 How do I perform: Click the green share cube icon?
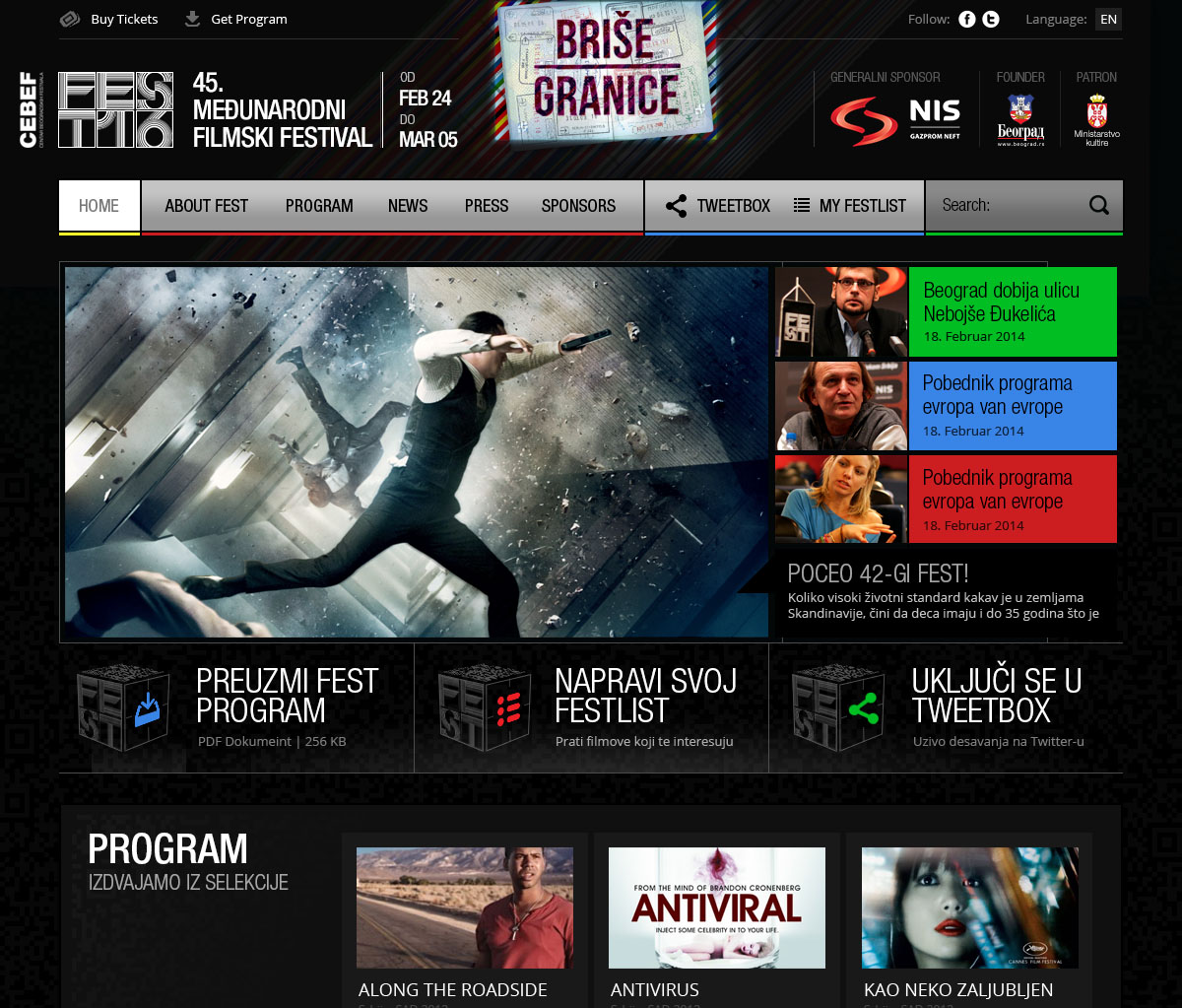pyautogui.click(x=838, y=708)
